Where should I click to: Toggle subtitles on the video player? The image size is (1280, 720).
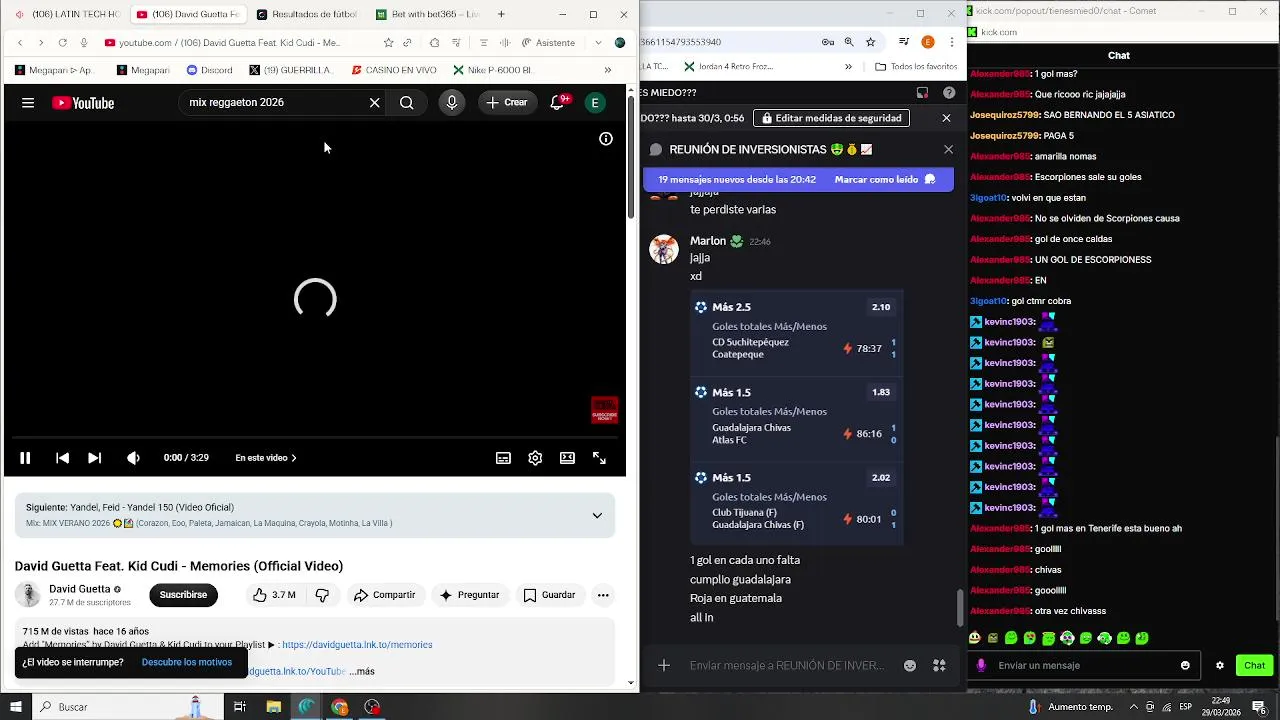(504, 458)
